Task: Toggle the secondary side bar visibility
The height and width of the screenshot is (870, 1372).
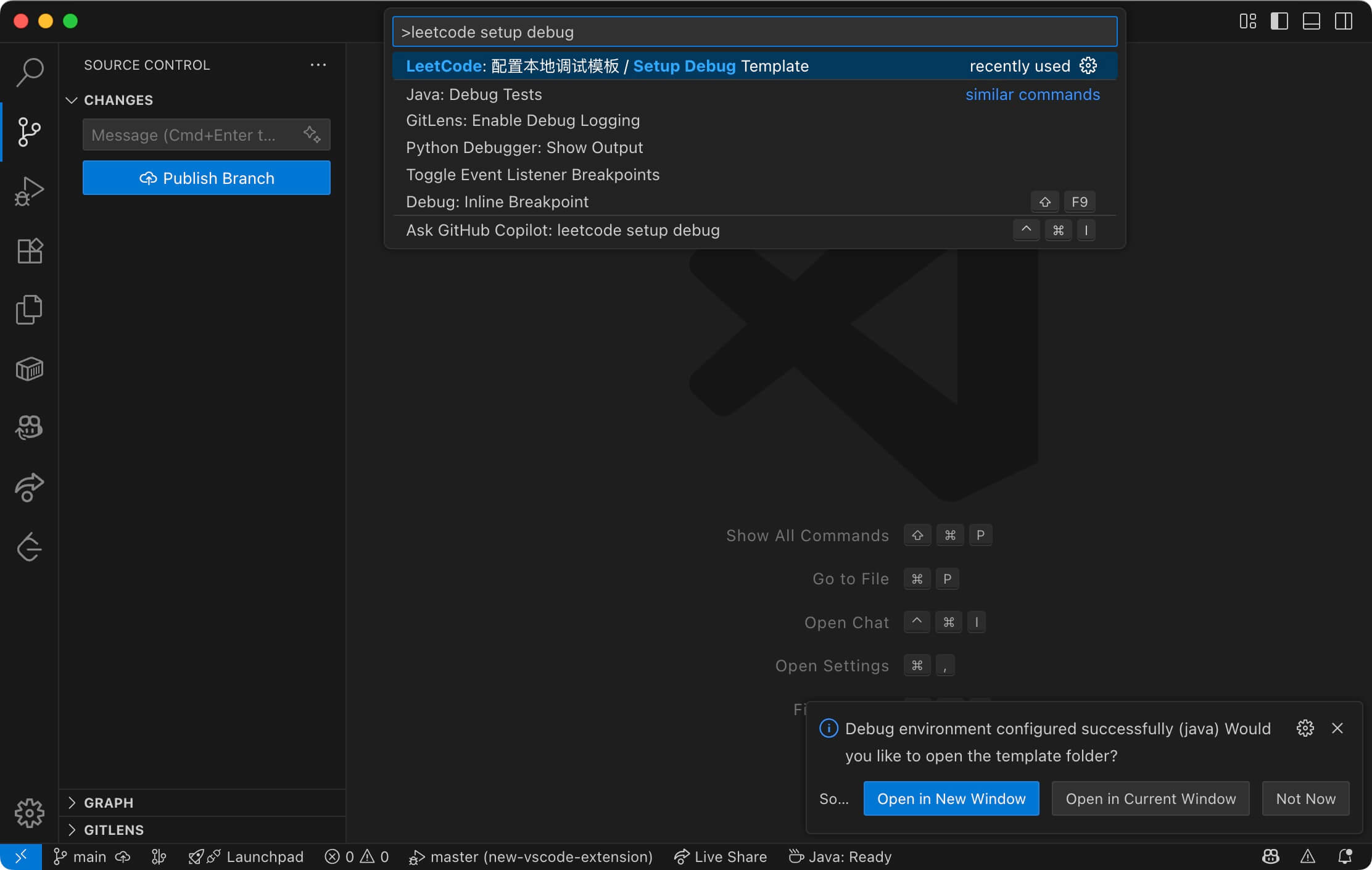Action: click(1344, 21)
